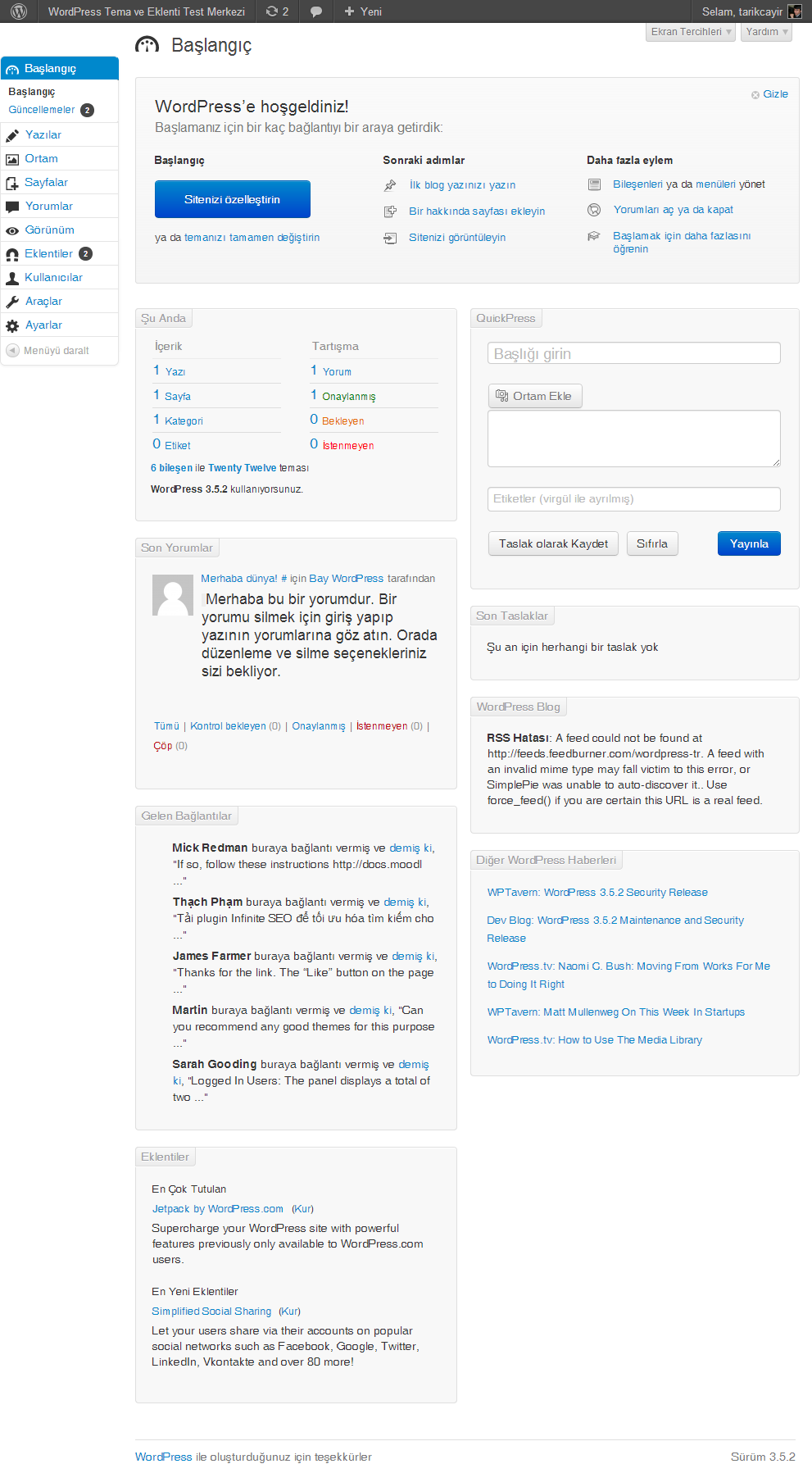
Task: Click the Yayınla publish button
Action: (749, 543)
